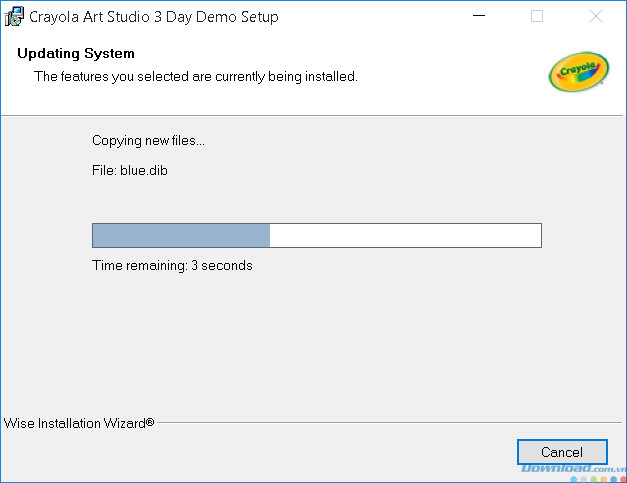Close the setup window with the X
This screenshot has width=627, height=483.
coord(596,16)
